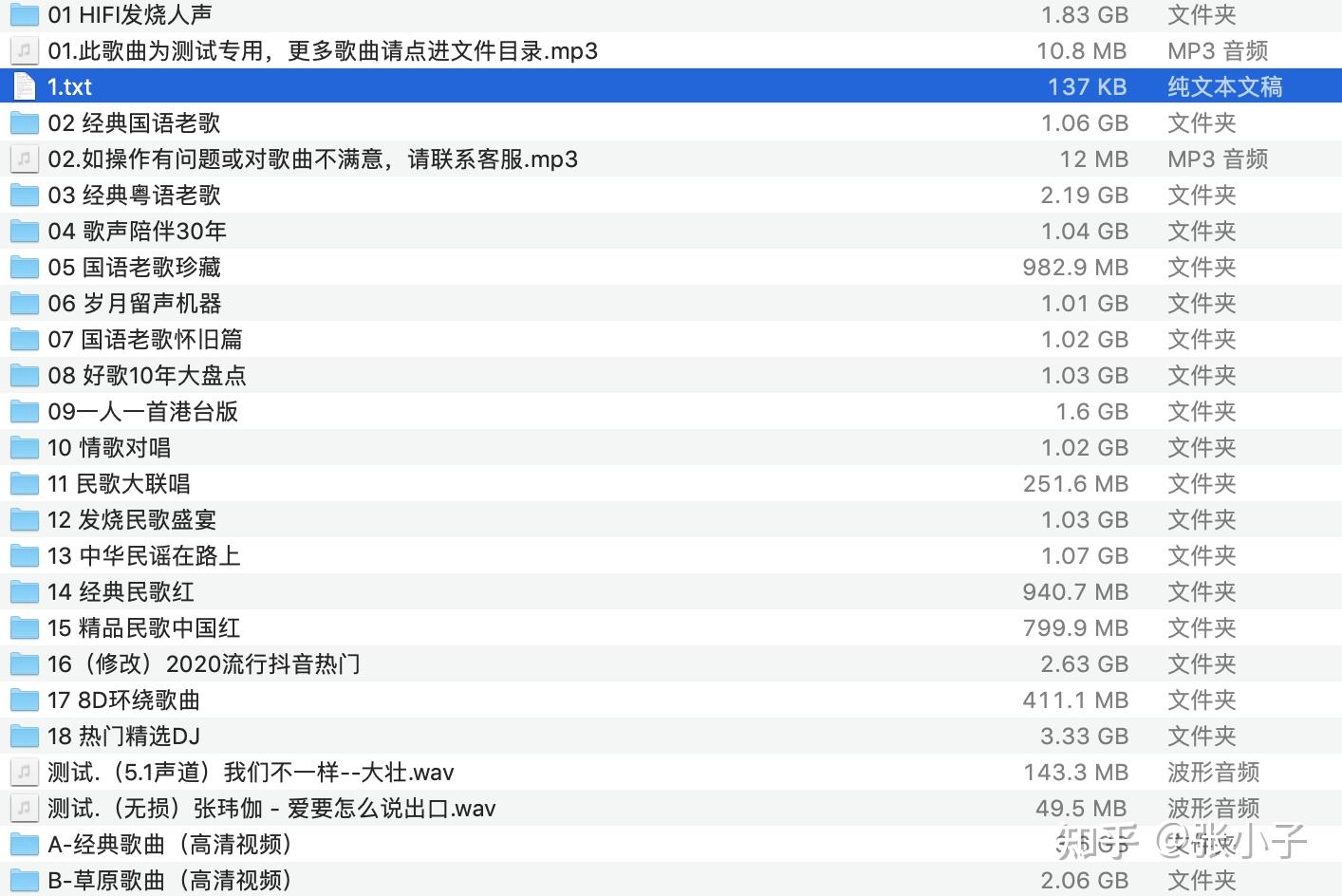Screen dimensions: 1342x896
Task: Click folder icon of 09一人一首港台版
Action: [24, 412]
